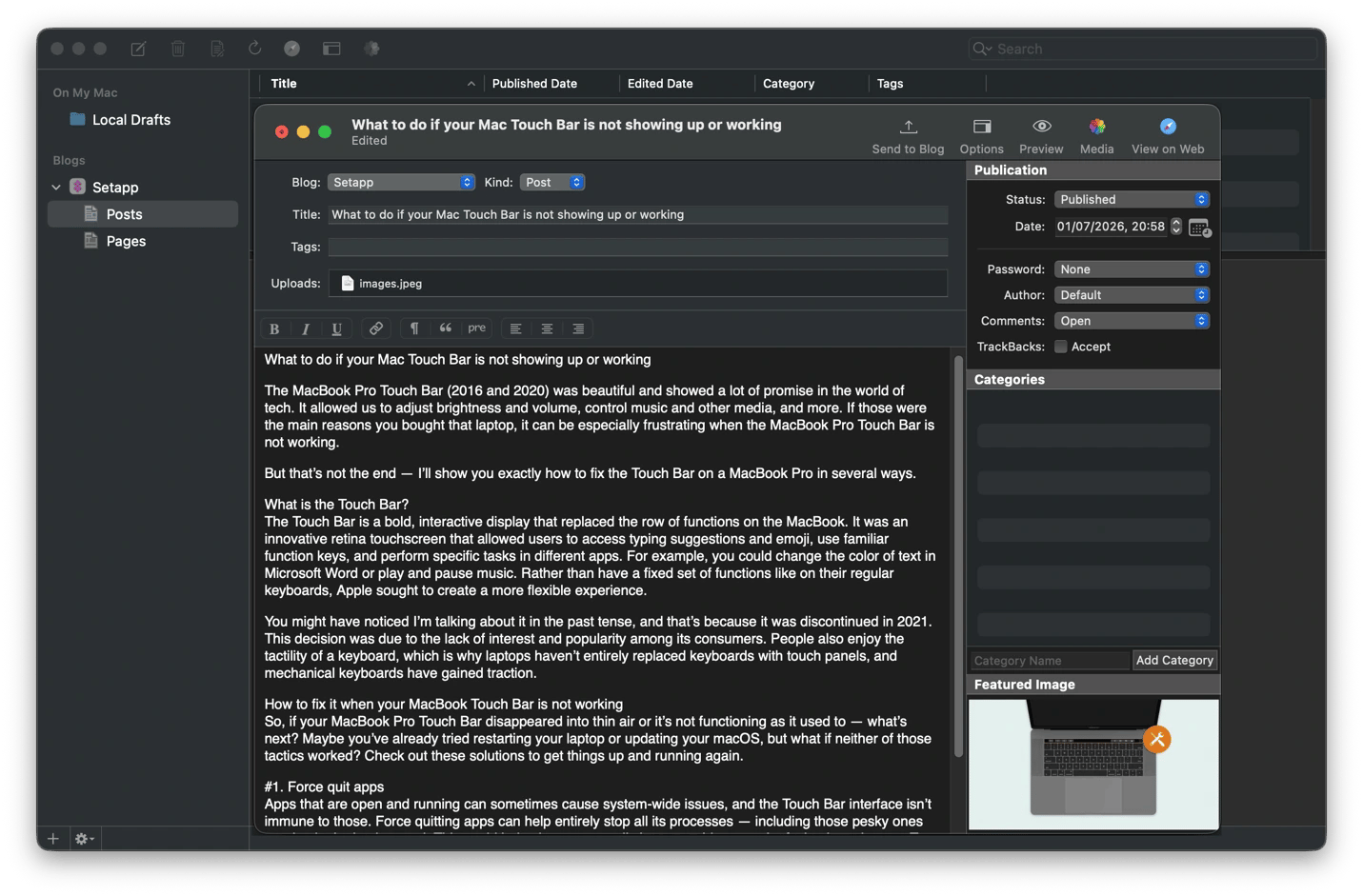Click the Date stepper arrows
Image resolution: width=1363 pixels, height=896 pixels.
point(1176,227)
